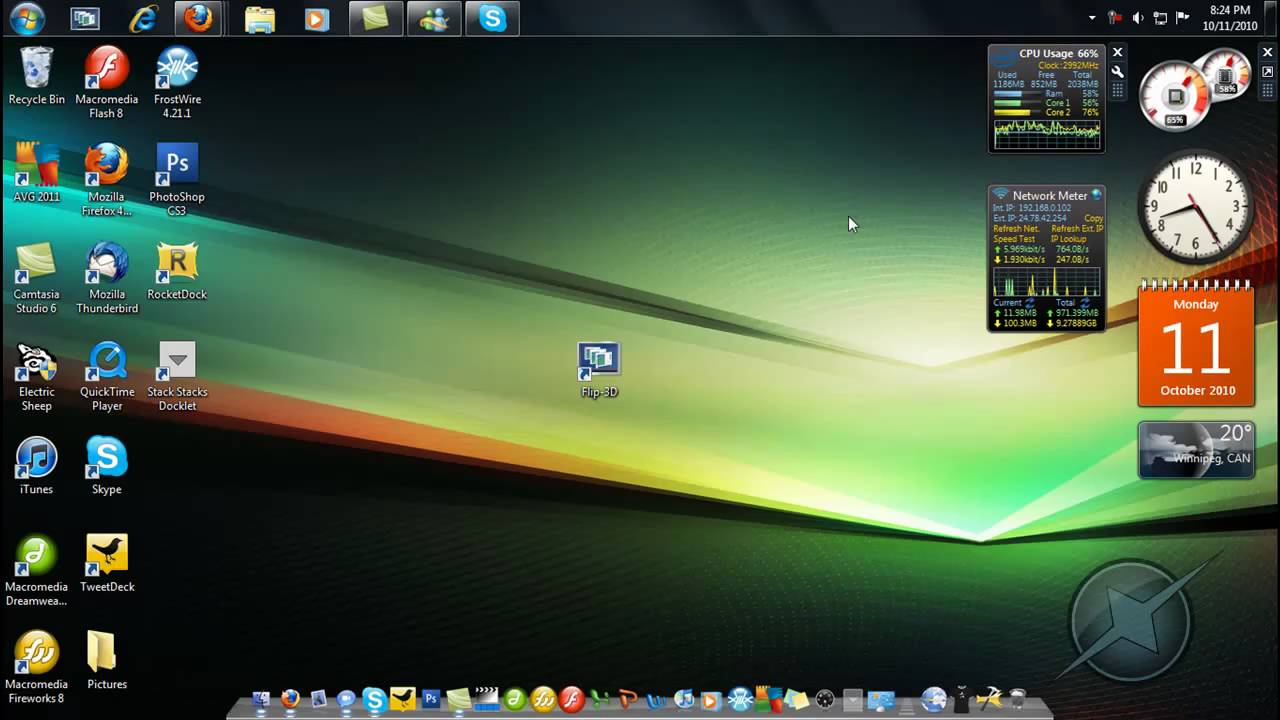Select the Skype desktop shortcut

(x=106, y=465)
